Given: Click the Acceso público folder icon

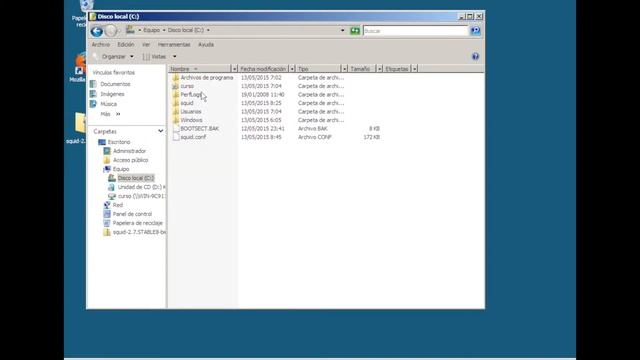Looking at the screenshot, I should coord(107,160).
